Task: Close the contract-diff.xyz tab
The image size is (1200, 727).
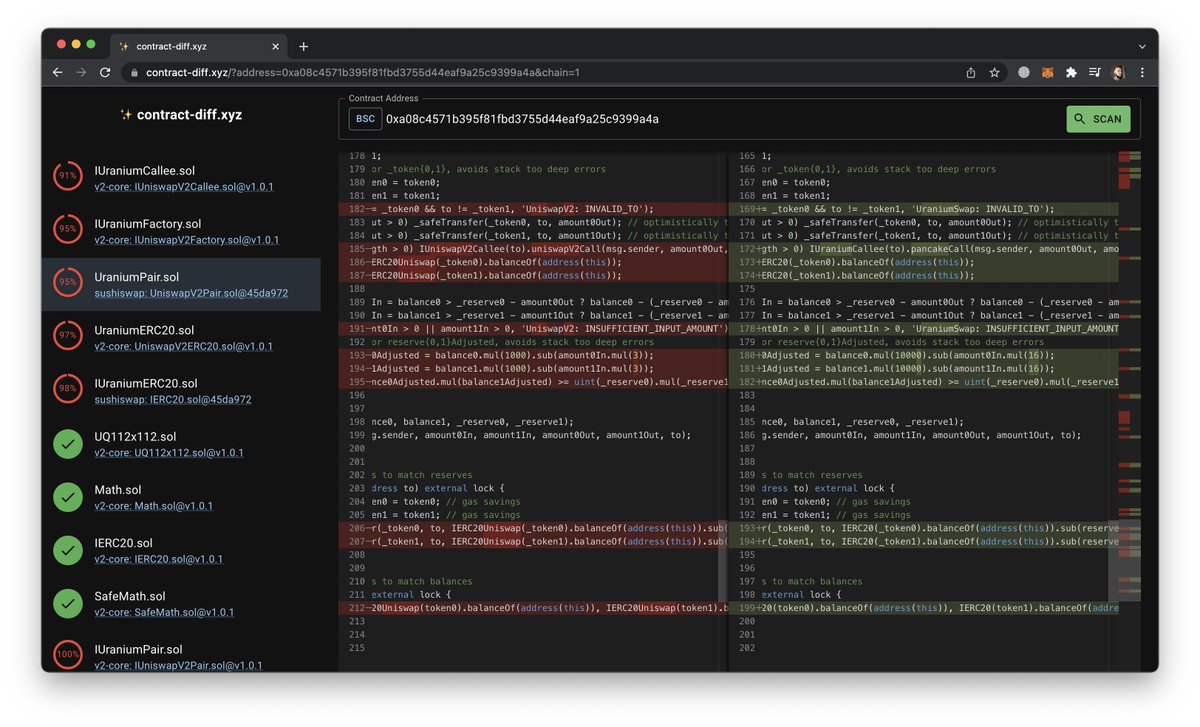Action: 275,46
